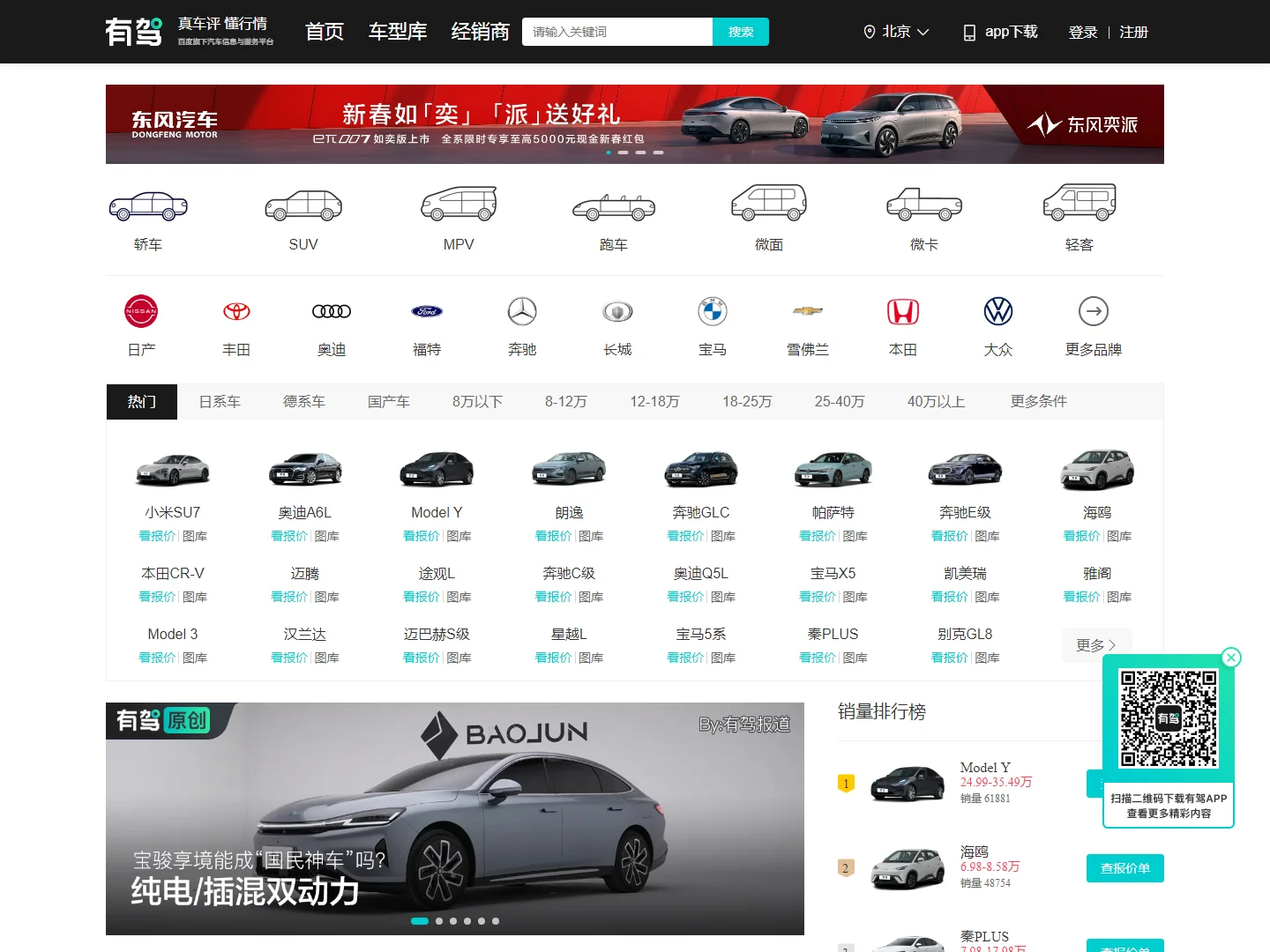Select the active Baojun slideshow indicator

click(x=420, y=921)
